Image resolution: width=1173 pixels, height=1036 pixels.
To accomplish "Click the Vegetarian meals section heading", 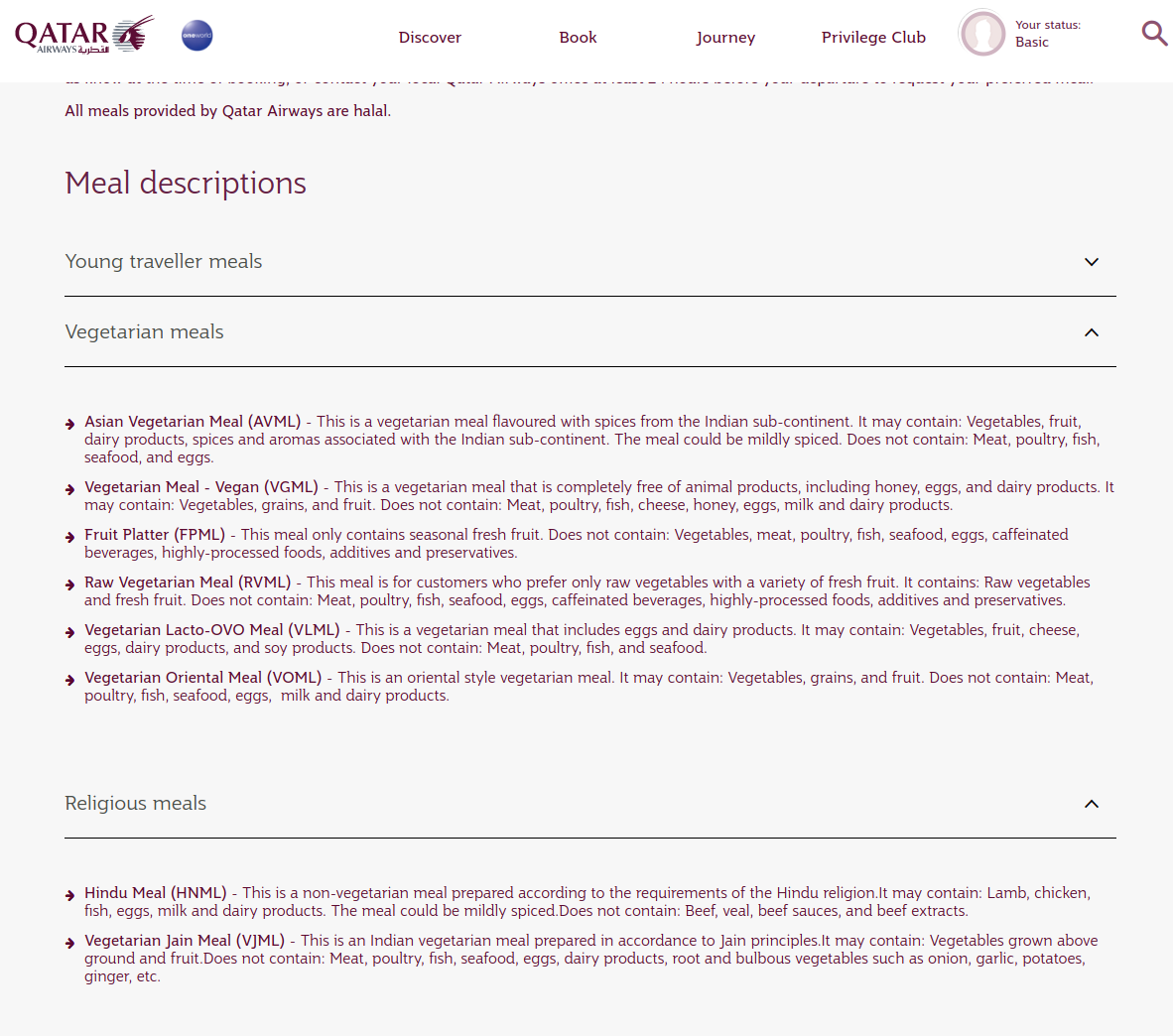I will tap(145, 332).
